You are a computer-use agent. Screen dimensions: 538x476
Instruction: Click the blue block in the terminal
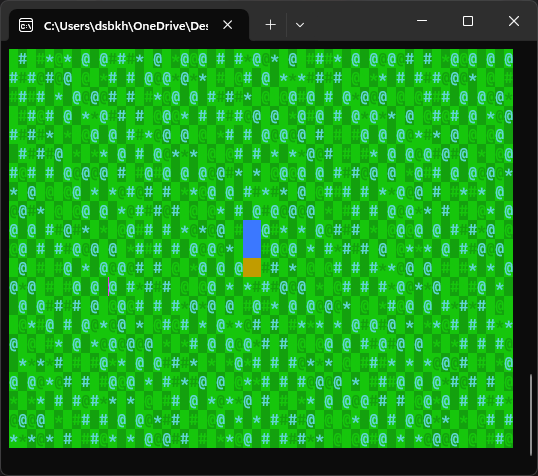click(x=252, y=239)
